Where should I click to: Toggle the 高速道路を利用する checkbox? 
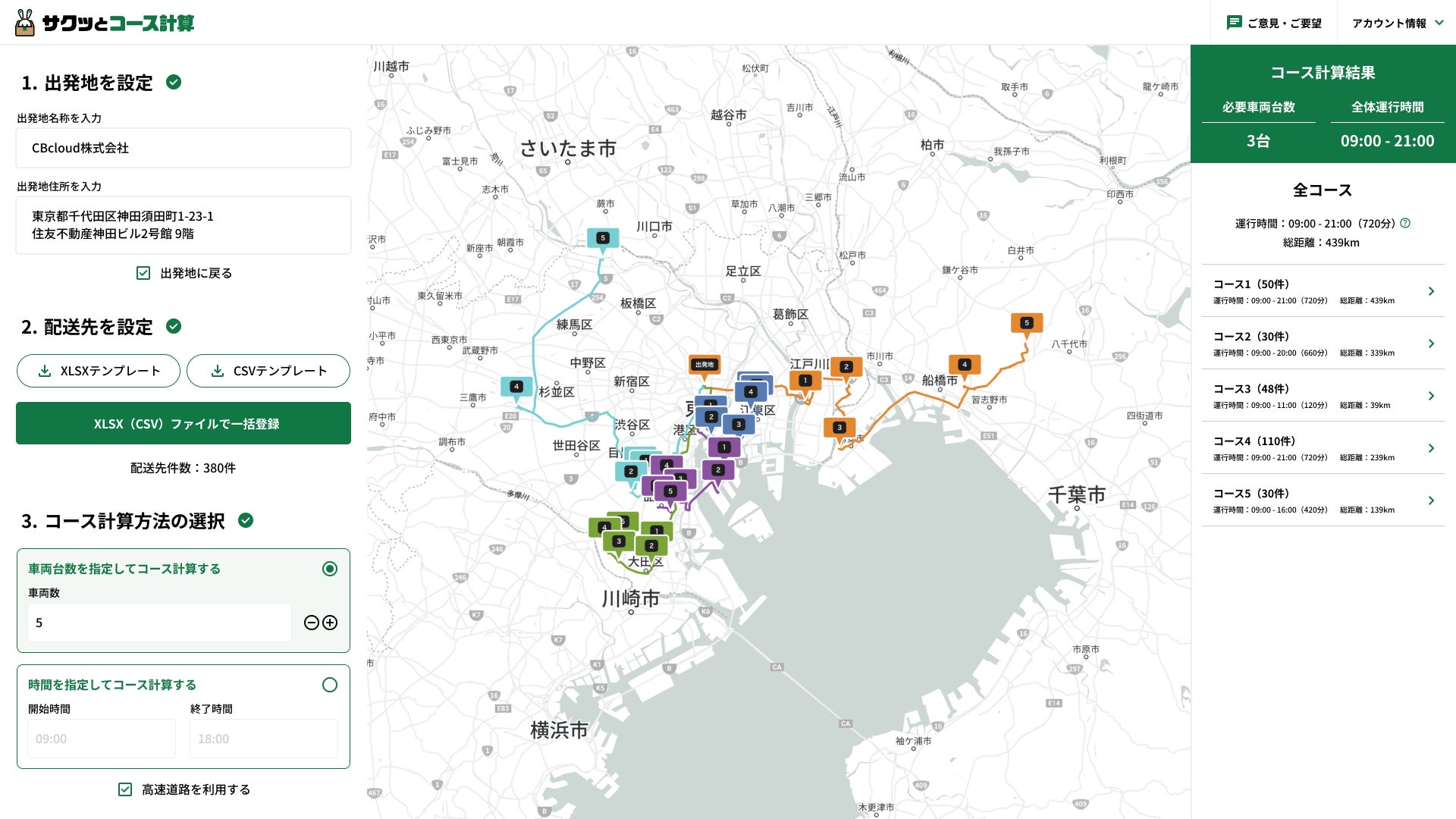pos(125,789)
